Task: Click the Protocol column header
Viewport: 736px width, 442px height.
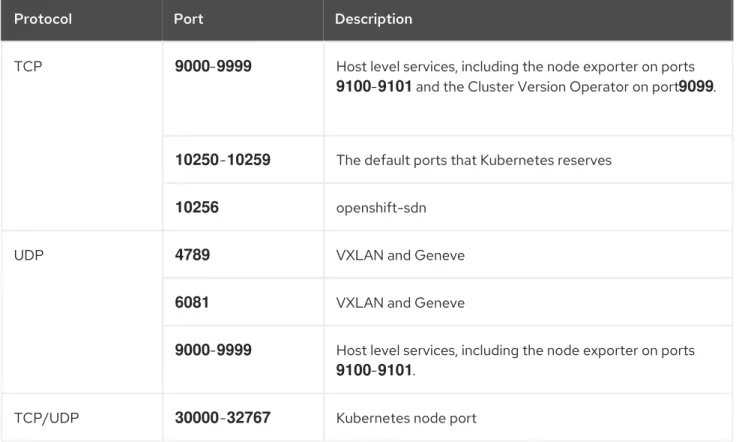Action: (43, 19)
